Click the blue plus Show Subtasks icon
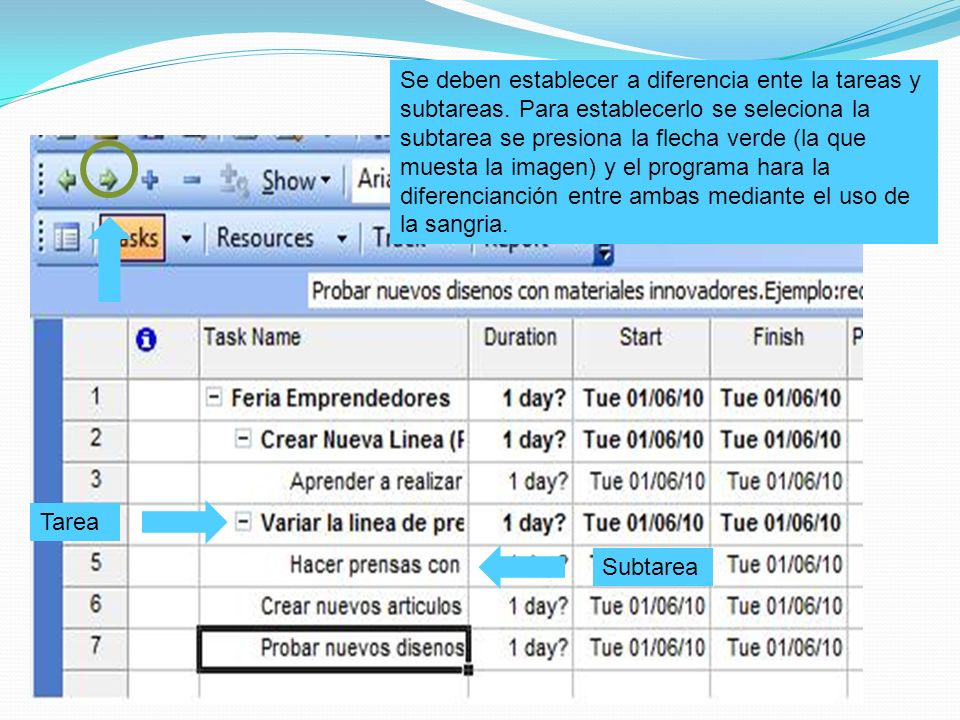Screen dimensions: 960x720 (150, 180)
